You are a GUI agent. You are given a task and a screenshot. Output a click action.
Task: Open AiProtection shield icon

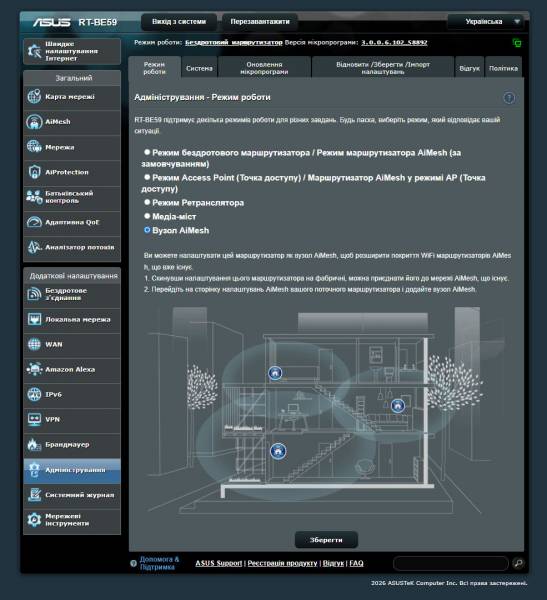pyautogui.click(x=34, y=172)
